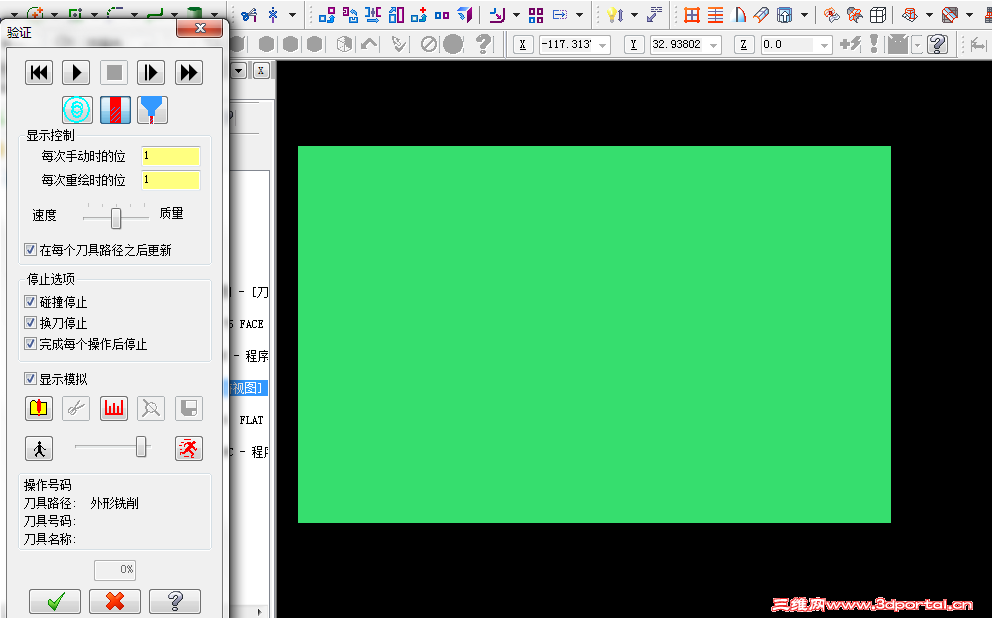This screenshot has height=618, width=992.
Task: Confirm with the green checkmark button
Action: coord(55,601)
